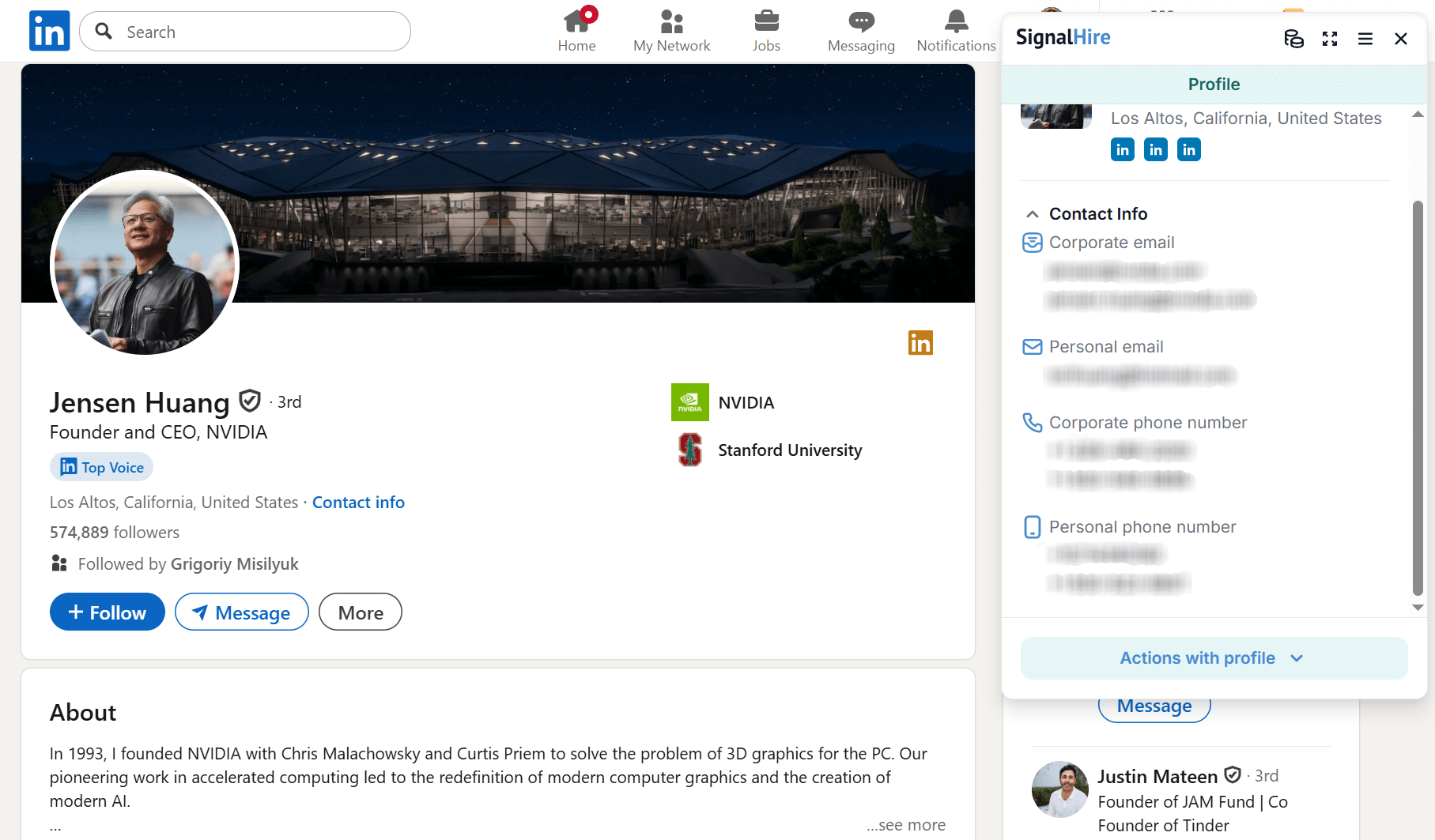This screenshot has height=840, width=1435.
Task: Expand About with see more
Action: coord(906,825)
